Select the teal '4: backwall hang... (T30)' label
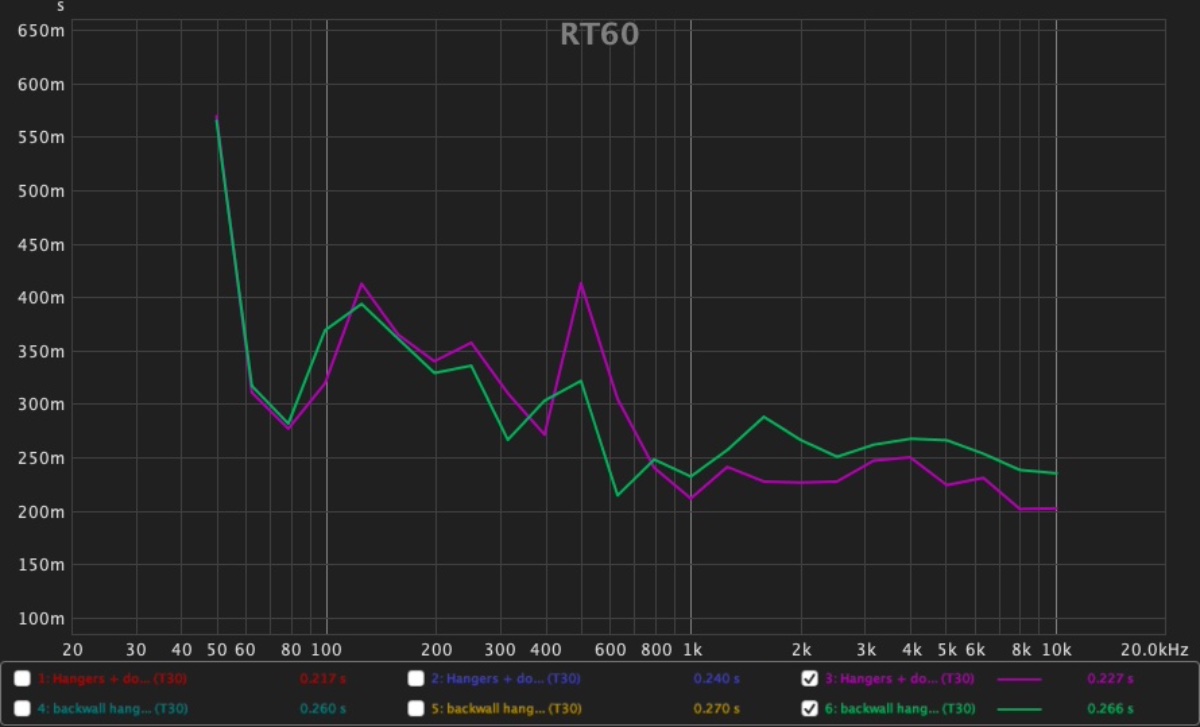Viewport: 1200px width, 727px height. click(x=111, y=709)
